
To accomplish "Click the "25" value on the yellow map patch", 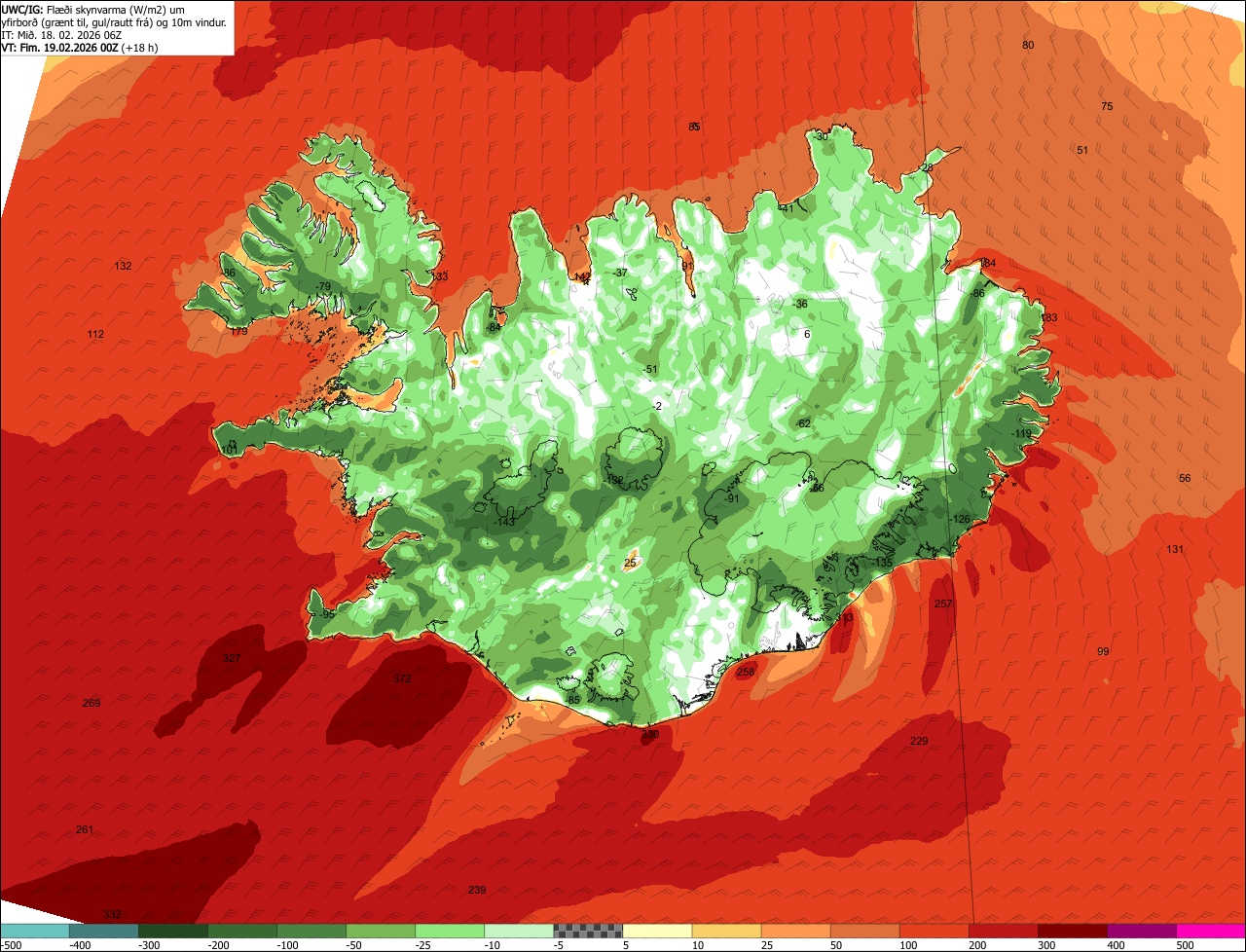I will [x=630, y=563].
